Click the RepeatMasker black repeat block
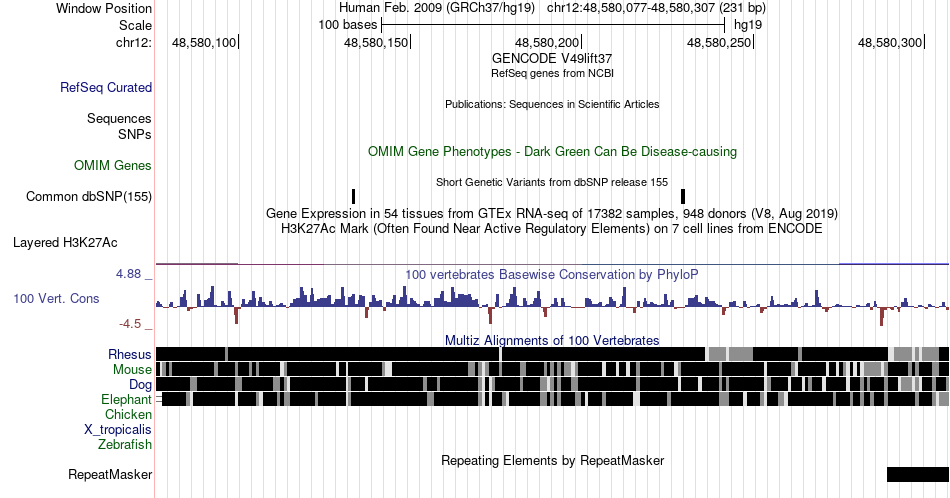This screenshot has height=498, width=950. point(918,474)
